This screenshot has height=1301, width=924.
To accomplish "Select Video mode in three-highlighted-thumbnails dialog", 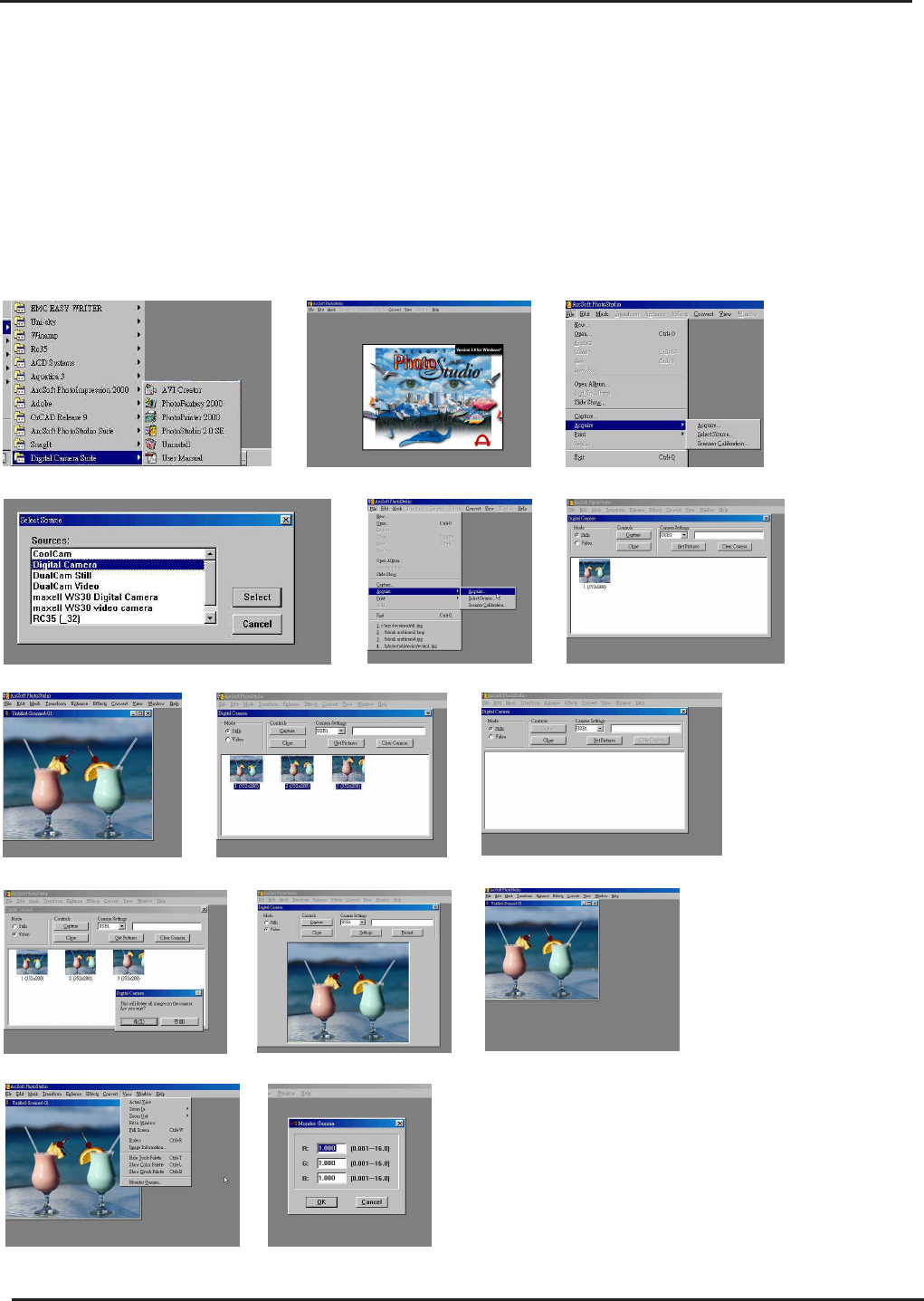I will 228,740.
